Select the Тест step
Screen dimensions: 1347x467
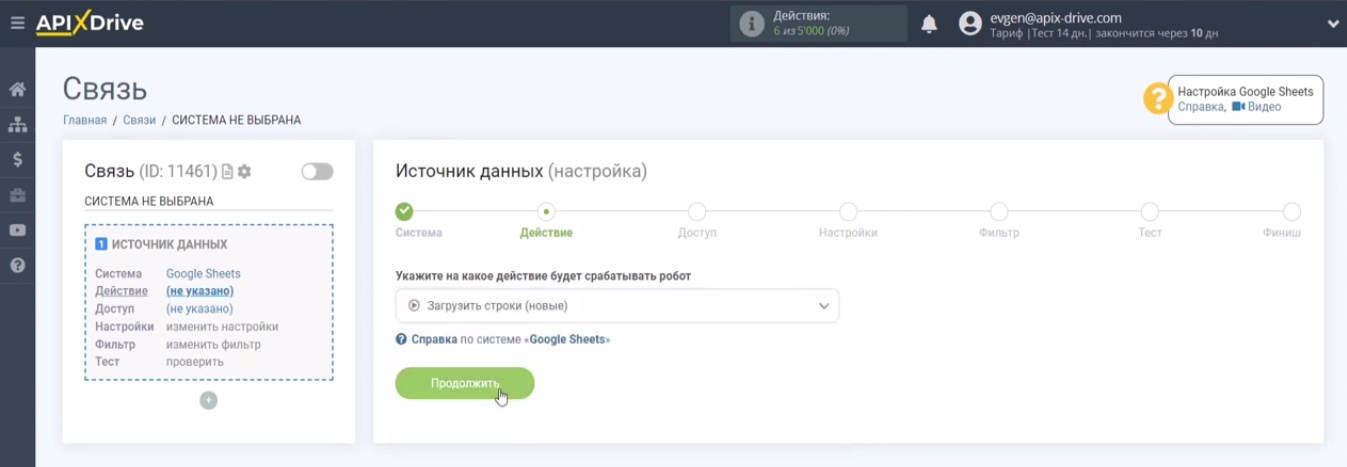(x=1150, y=212)
